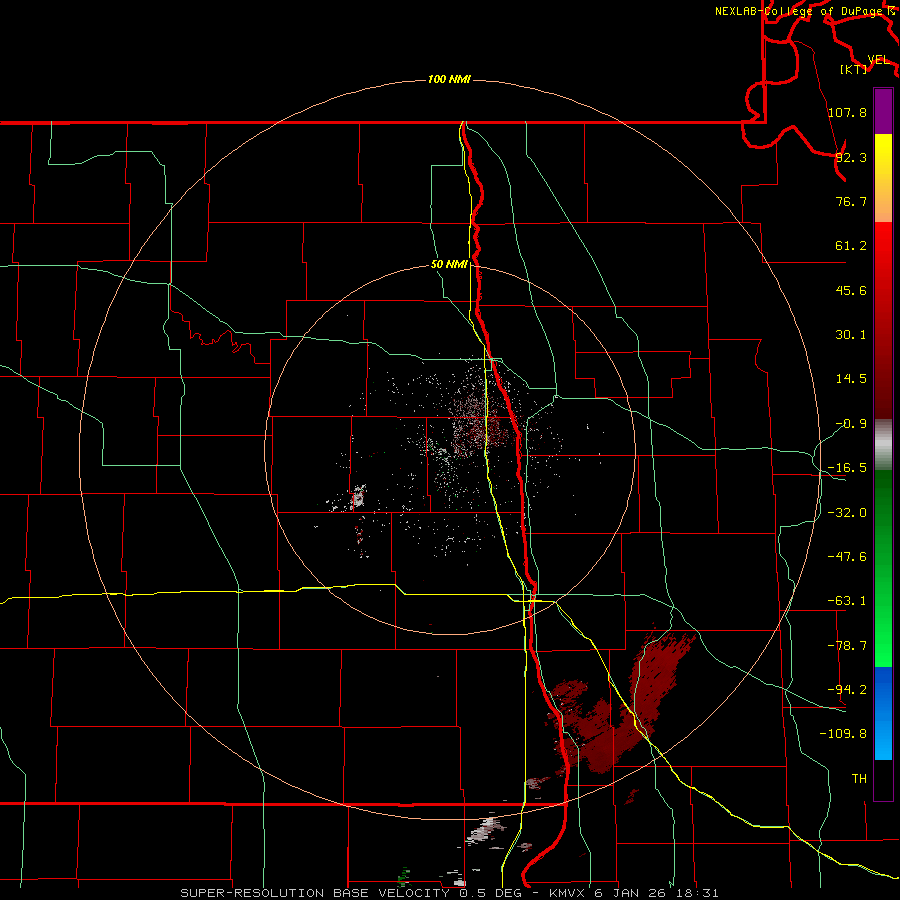The width and height of the screenshot is (900, 900).
Task: Click the -78.7 value on the velocity scale
Action: (x=847, y=646)
